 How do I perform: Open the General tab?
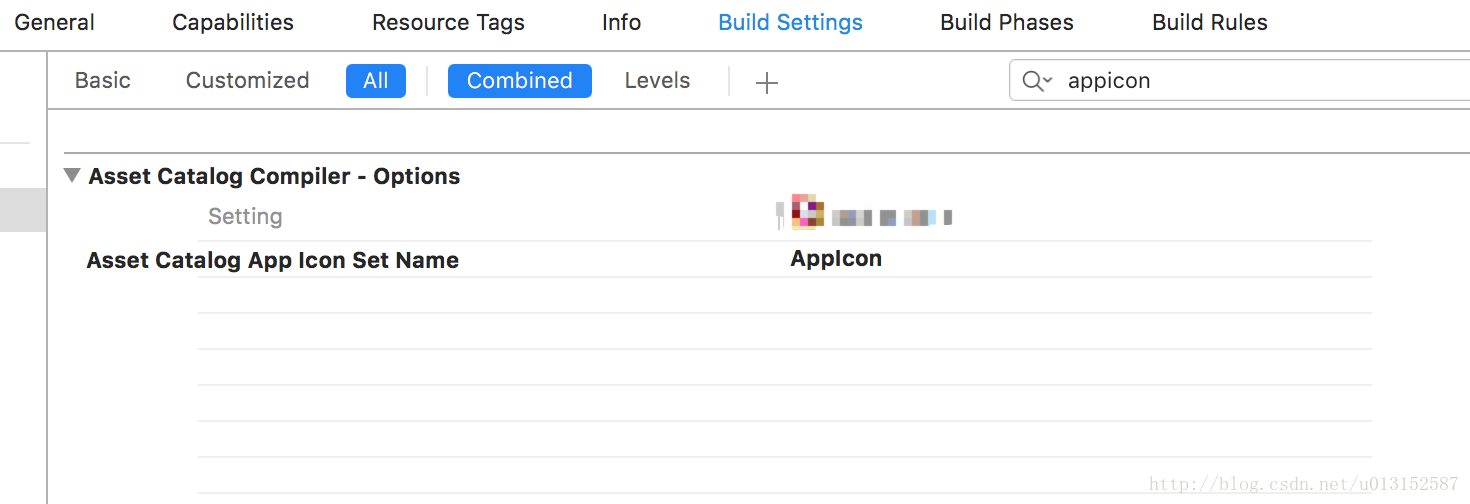55,22
